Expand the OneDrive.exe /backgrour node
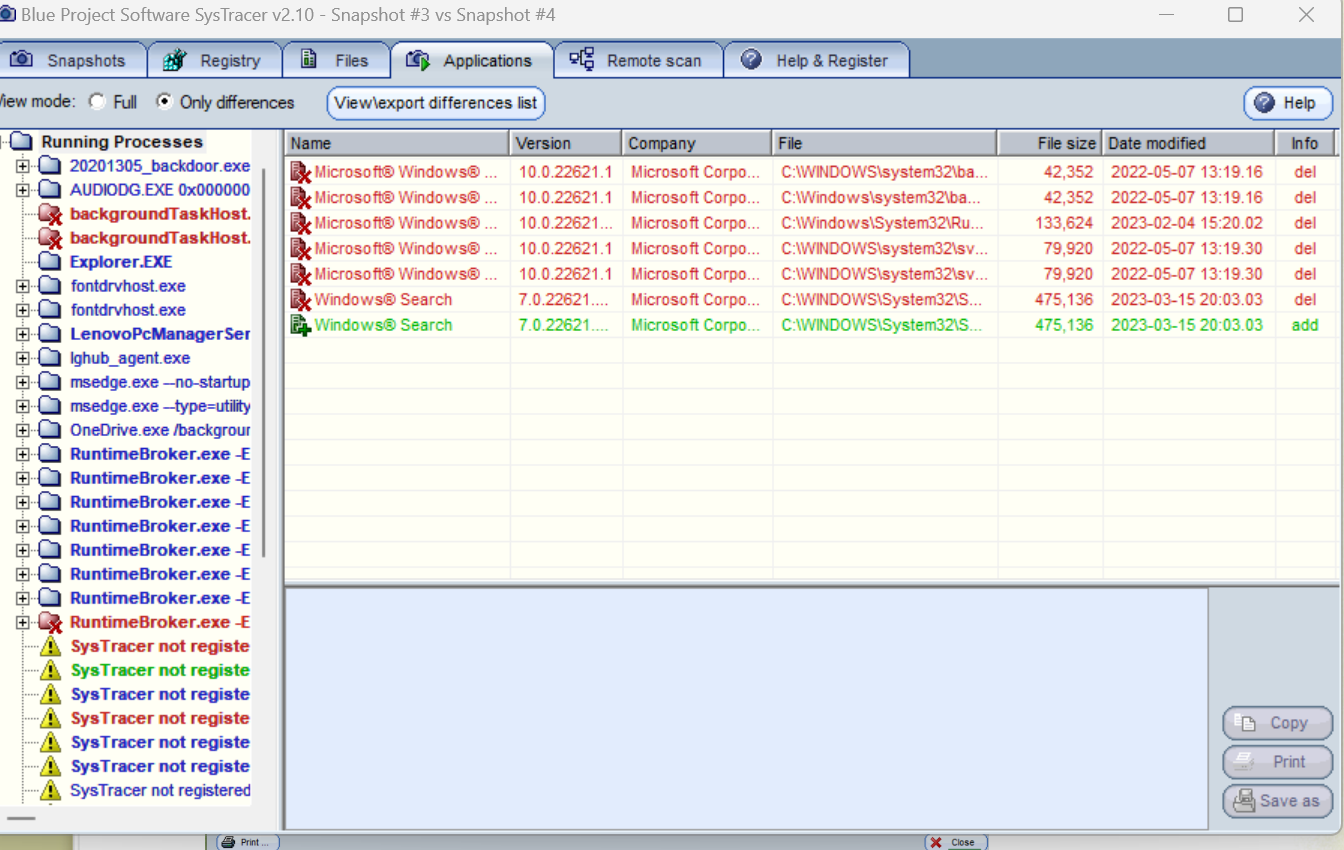Image resolution: width=1344 pixels, height=850 pixels. (x=23, y=430)
